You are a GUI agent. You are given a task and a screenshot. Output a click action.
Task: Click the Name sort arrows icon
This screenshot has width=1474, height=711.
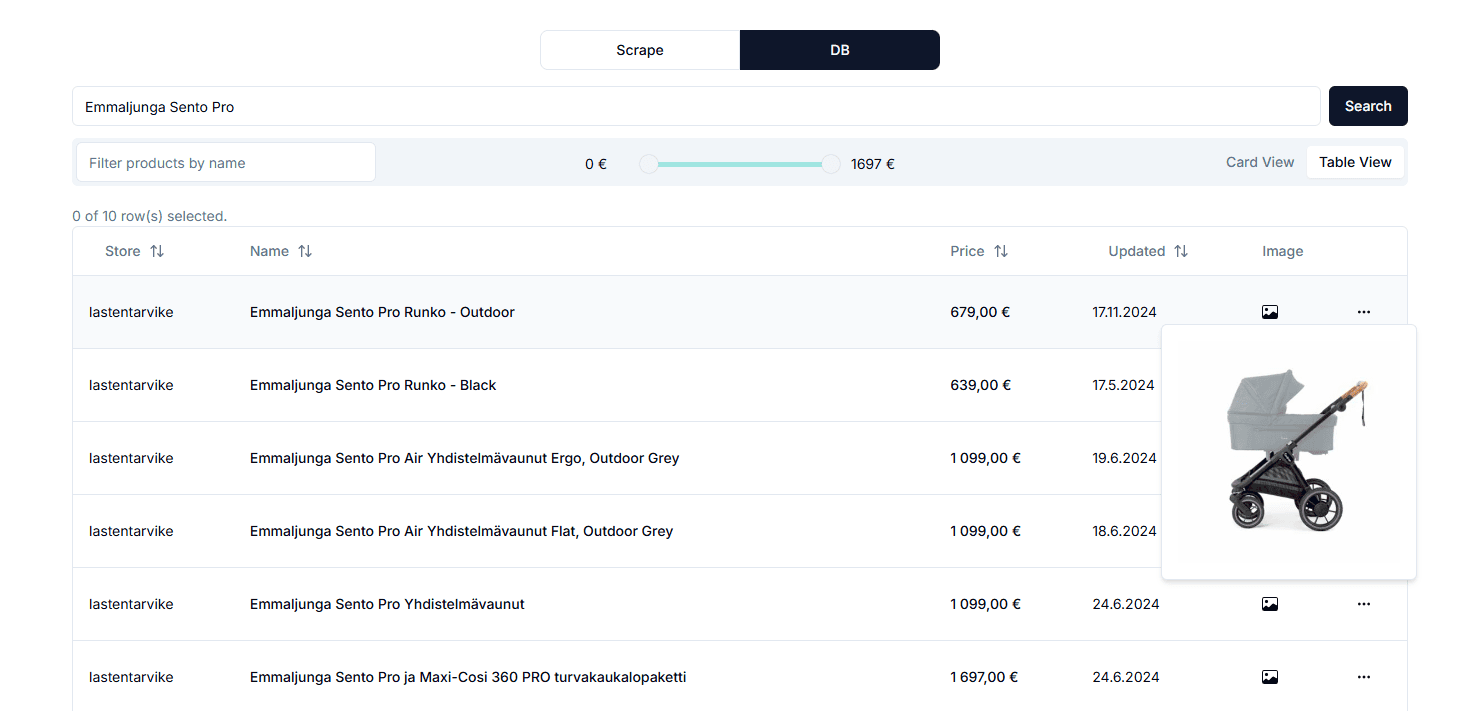pyautogui.click(x=305, y=251)
